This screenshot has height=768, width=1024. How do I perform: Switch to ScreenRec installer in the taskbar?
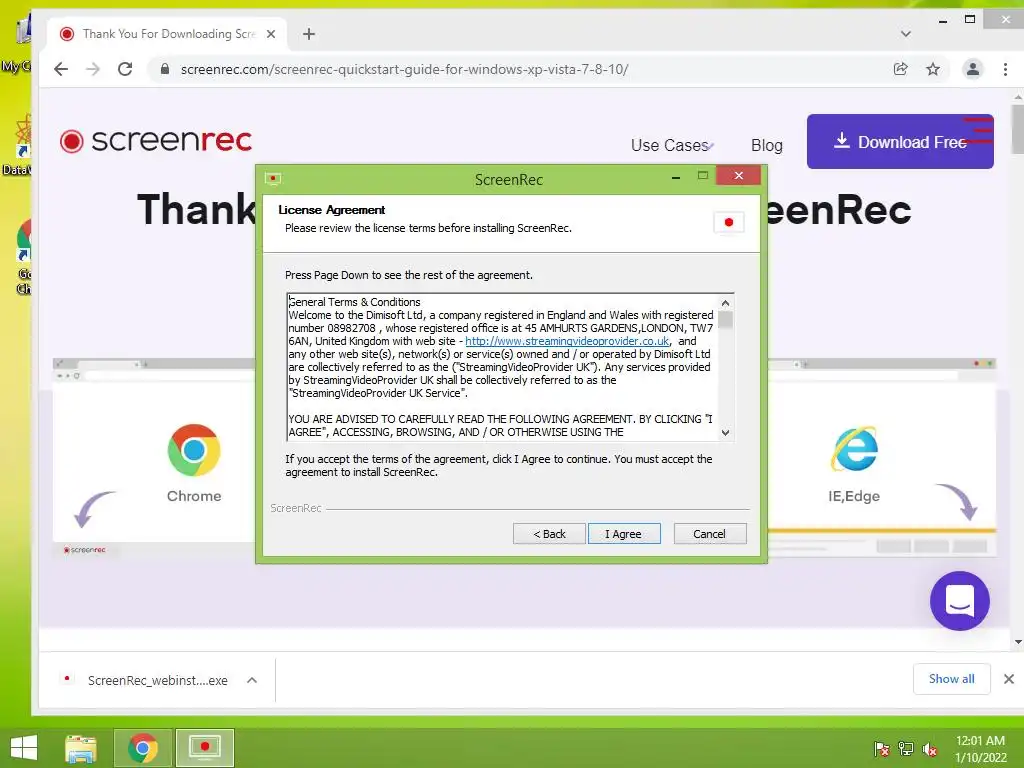[x=204, y=748]
